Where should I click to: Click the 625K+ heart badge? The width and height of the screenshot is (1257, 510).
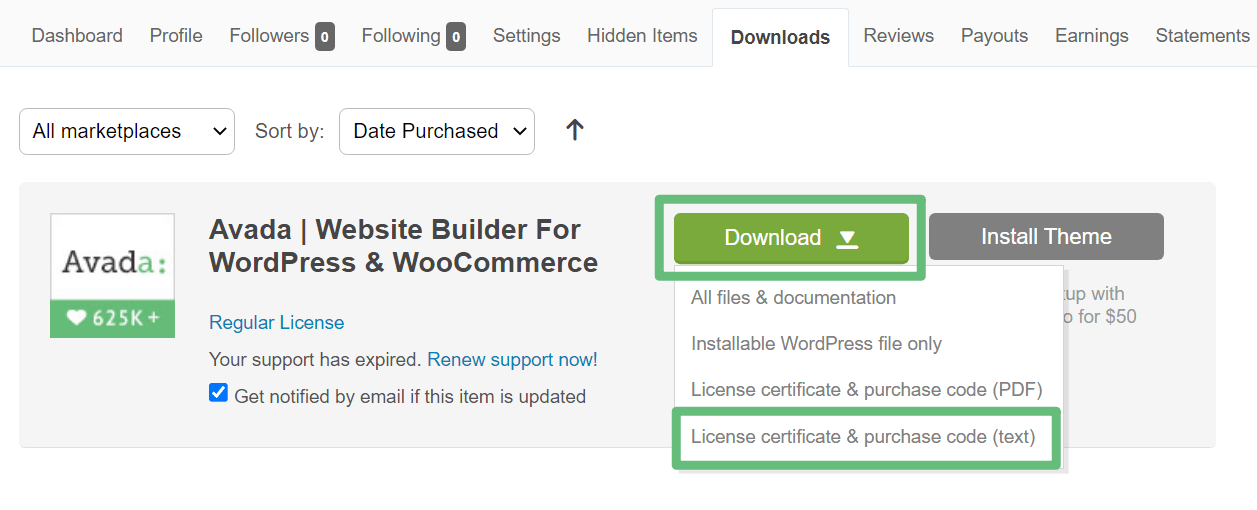pos(112,318)
